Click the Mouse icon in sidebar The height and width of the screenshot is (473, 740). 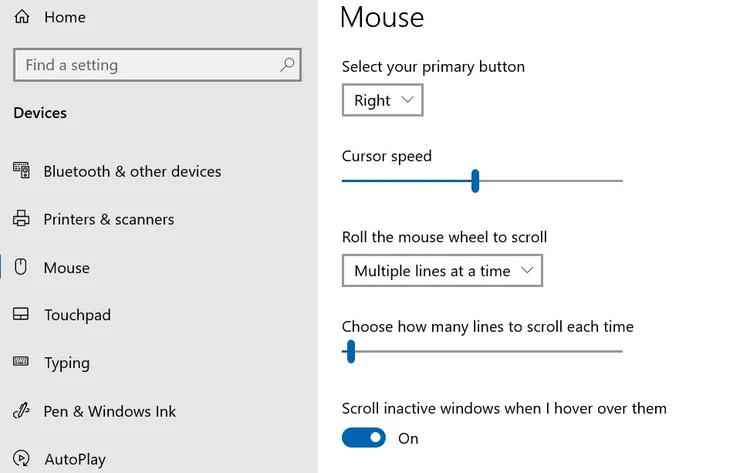[x=22, y=267]
